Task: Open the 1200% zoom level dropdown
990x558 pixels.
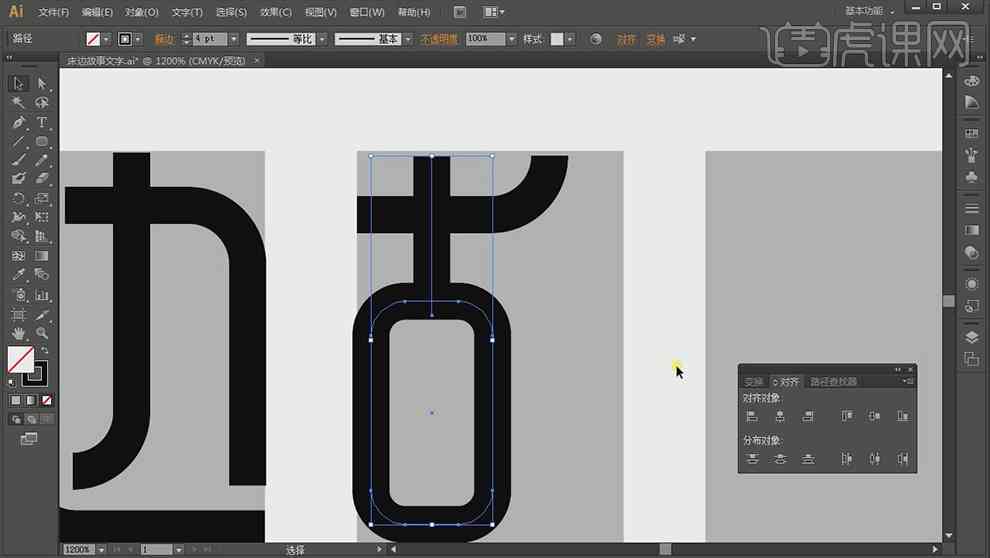Action: [101, 550]
